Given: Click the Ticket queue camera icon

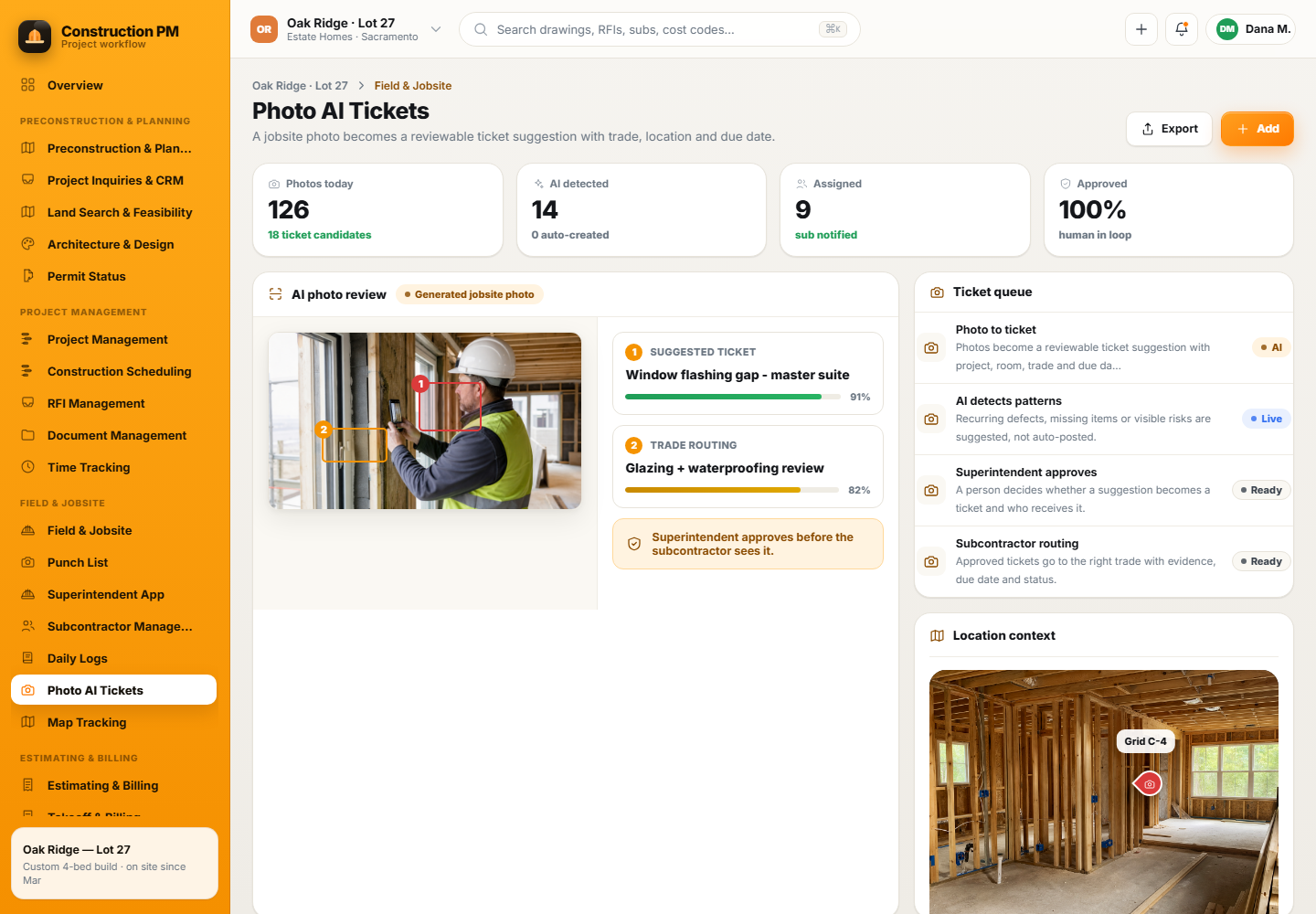Looking at the screenshot, I should [x=937, y=292].
